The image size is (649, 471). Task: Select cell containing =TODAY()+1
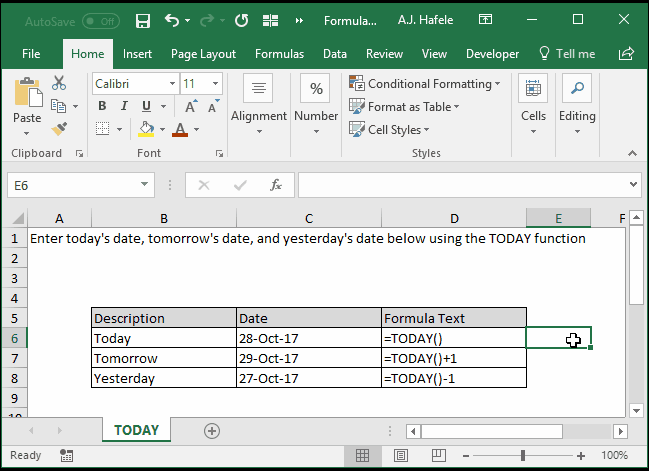454,358
